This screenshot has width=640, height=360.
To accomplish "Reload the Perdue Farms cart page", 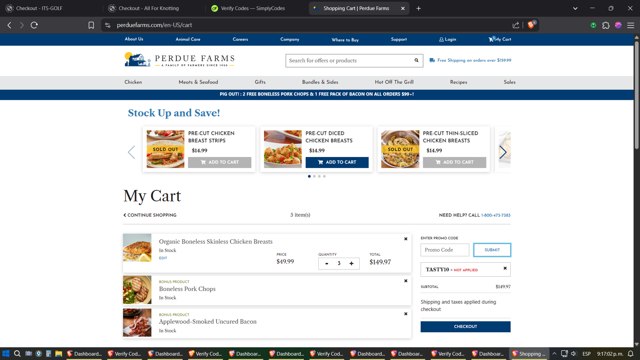I will (34, 25).
